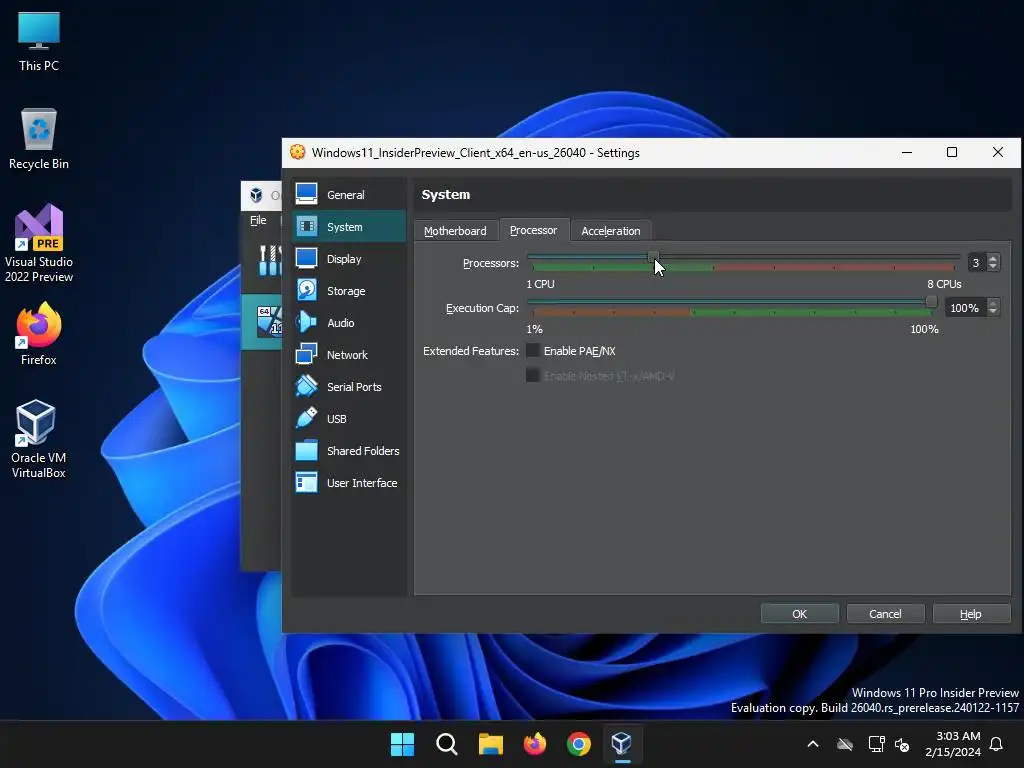The height and width of the screenshot is (768, 1024).
Task: Open the Windows Start menu
Action: coord(402,744)
